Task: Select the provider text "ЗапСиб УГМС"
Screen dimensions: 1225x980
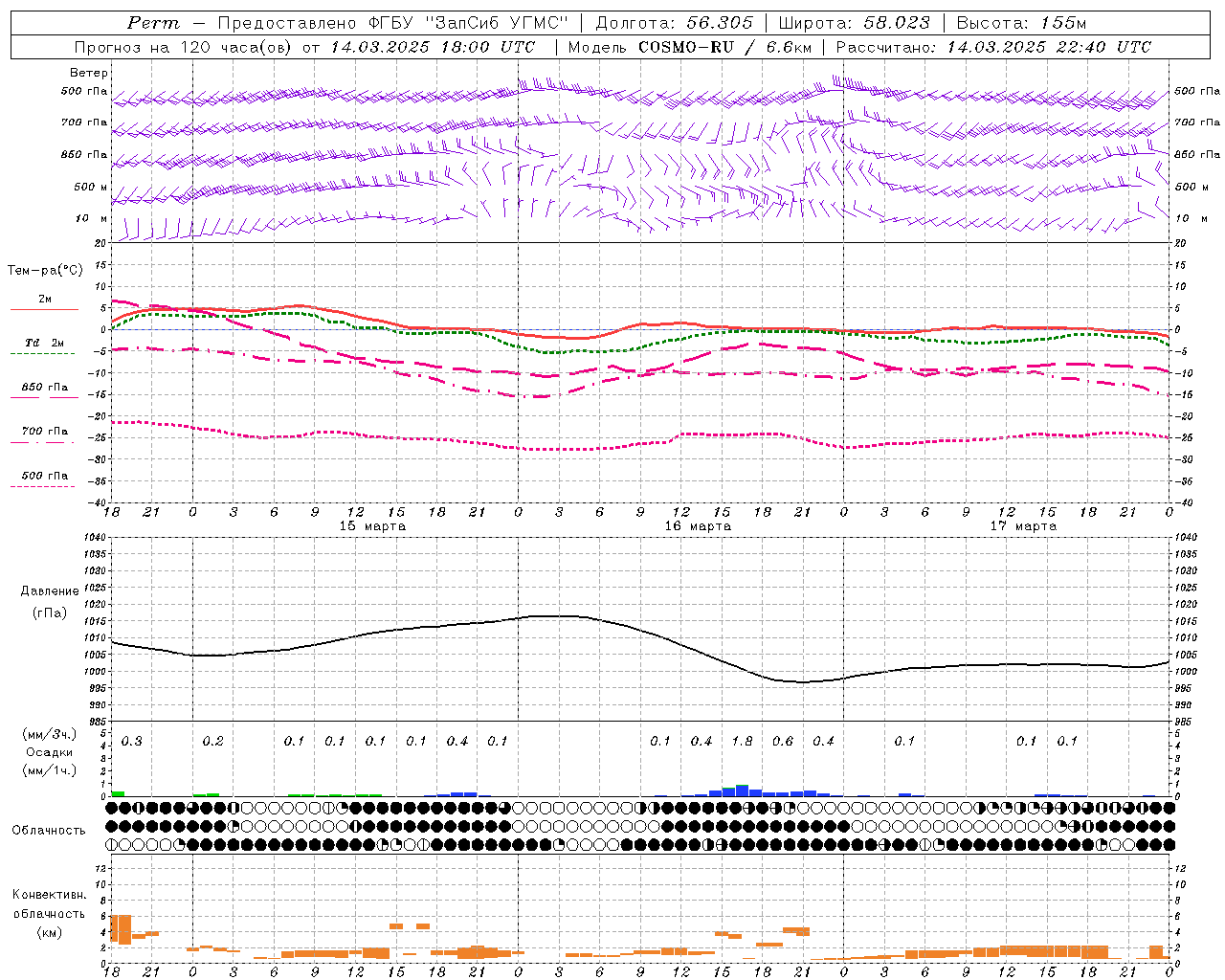Action: (499, 23)
